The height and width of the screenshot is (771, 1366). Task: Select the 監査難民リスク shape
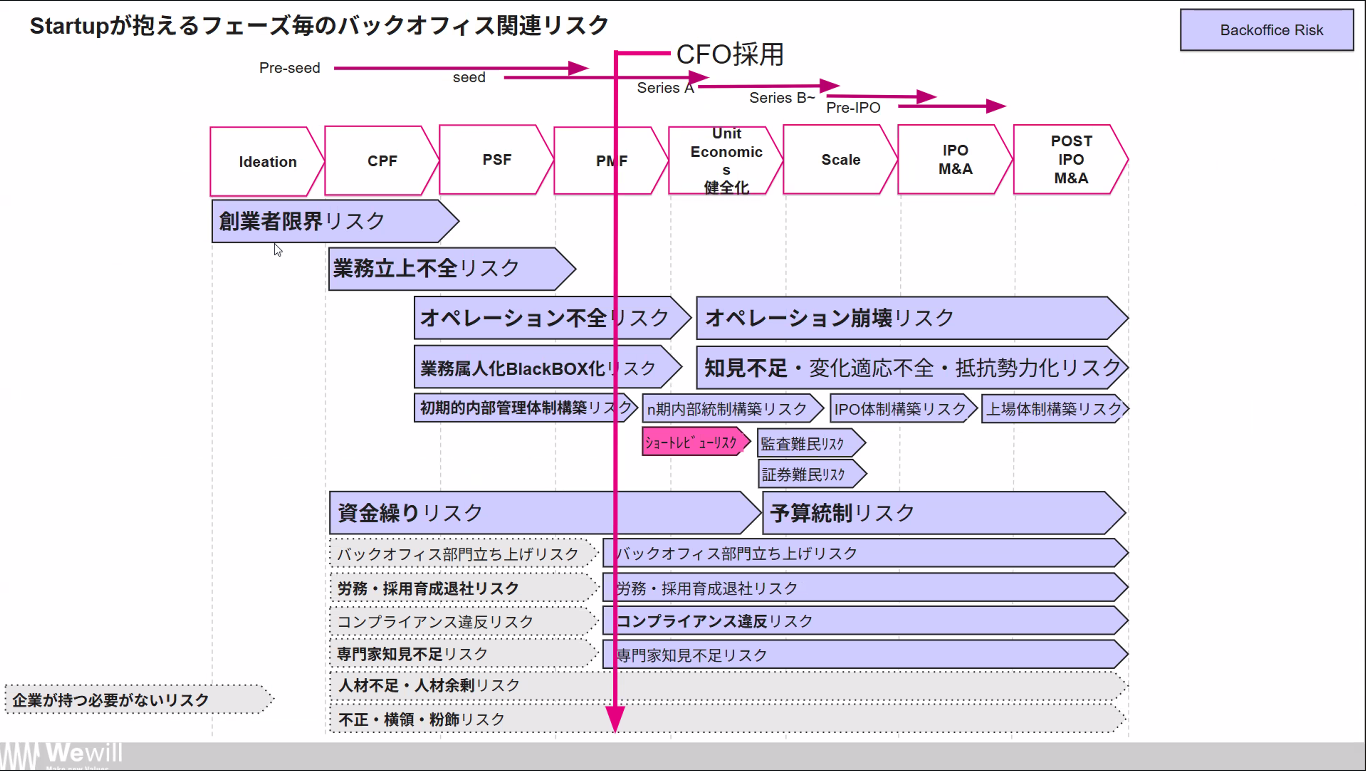click(x=810, y=443)
